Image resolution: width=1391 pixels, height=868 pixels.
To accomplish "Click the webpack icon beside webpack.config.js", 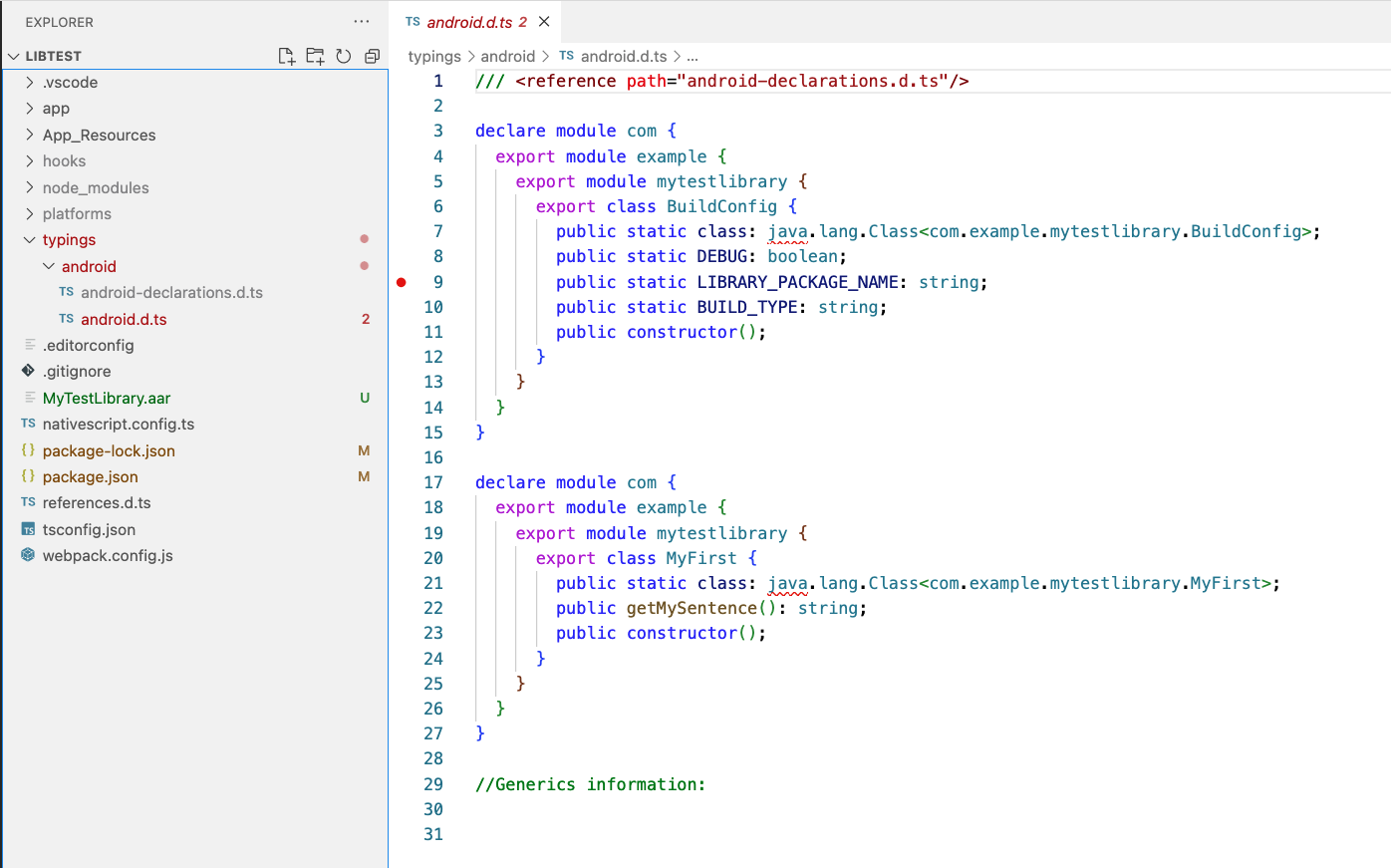I will (28, 555).
